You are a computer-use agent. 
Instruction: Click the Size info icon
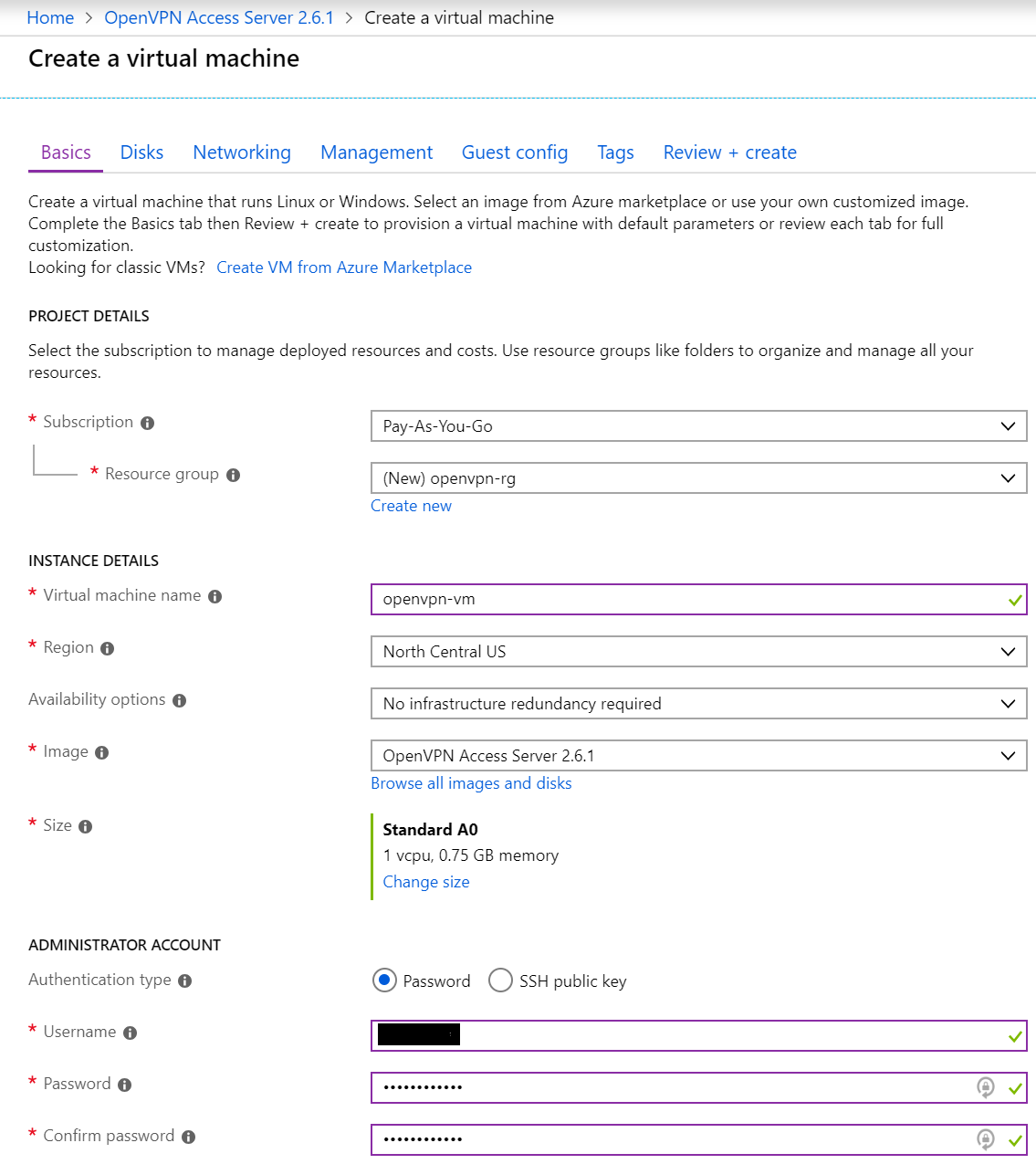[86, 826]
